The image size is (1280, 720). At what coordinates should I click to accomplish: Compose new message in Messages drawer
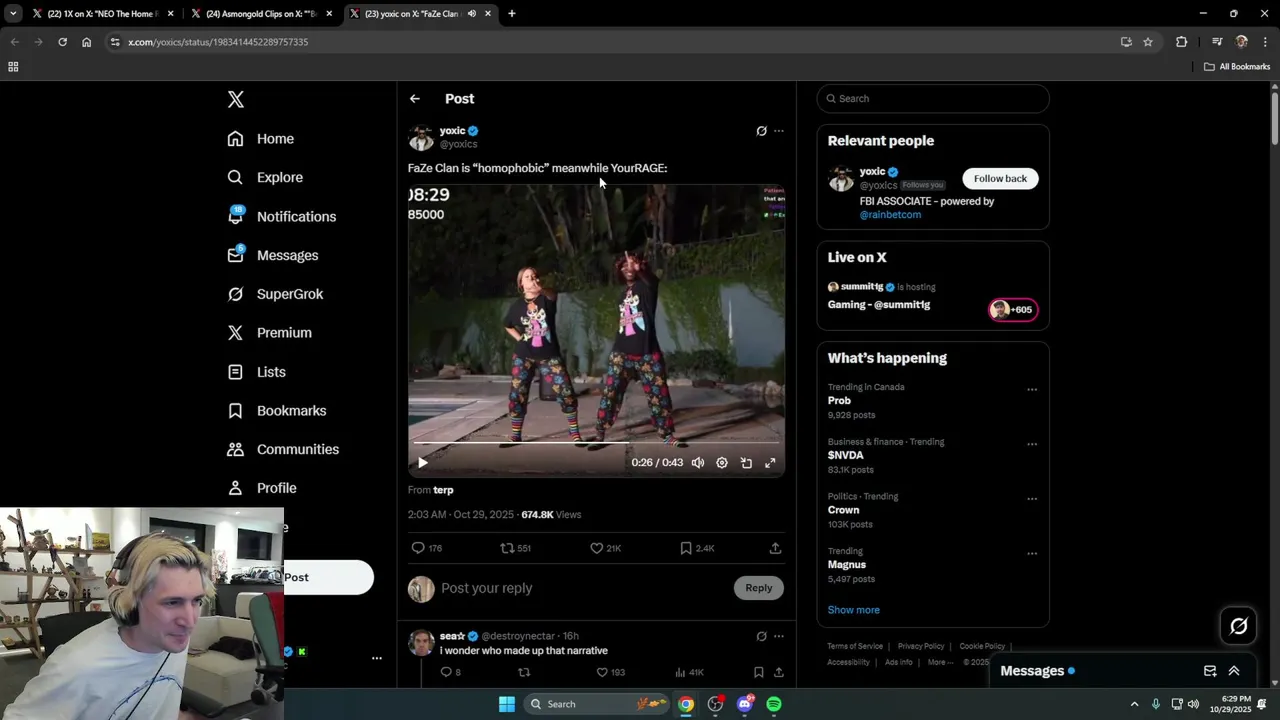tap(1210, 671)
